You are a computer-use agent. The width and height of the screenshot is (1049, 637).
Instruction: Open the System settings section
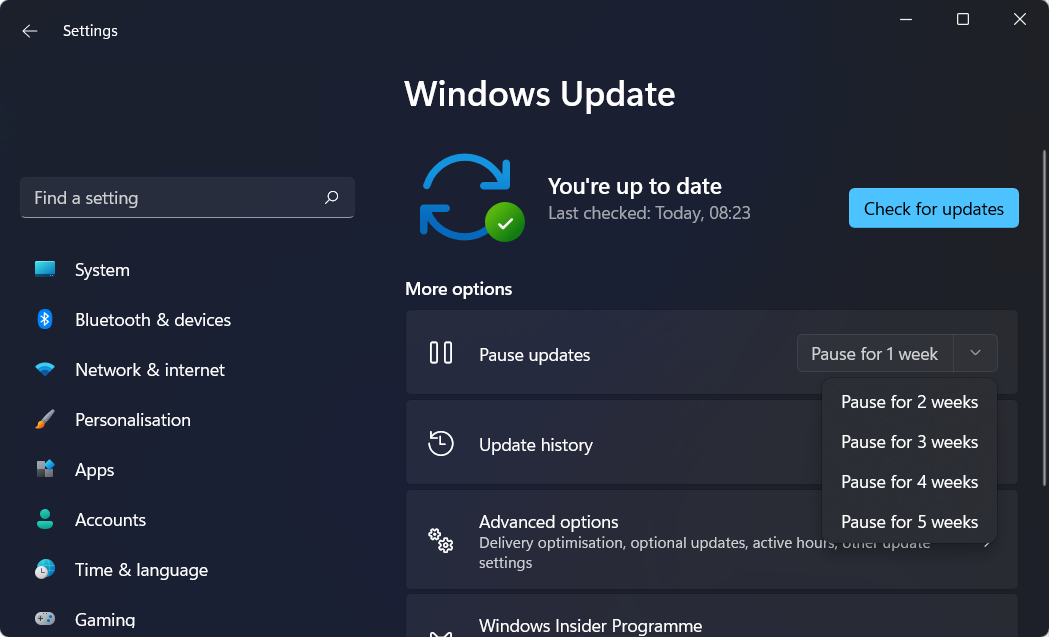(45, 269)
